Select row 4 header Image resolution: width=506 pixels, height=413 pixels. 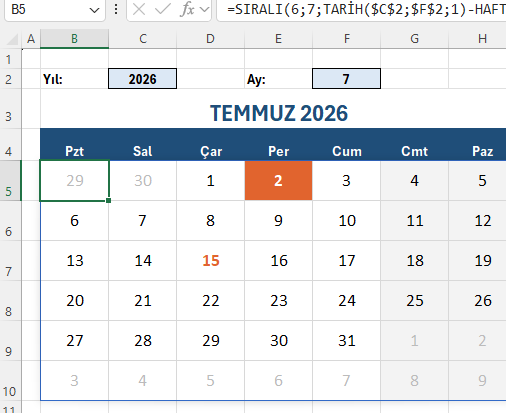[x=11, y=145]
